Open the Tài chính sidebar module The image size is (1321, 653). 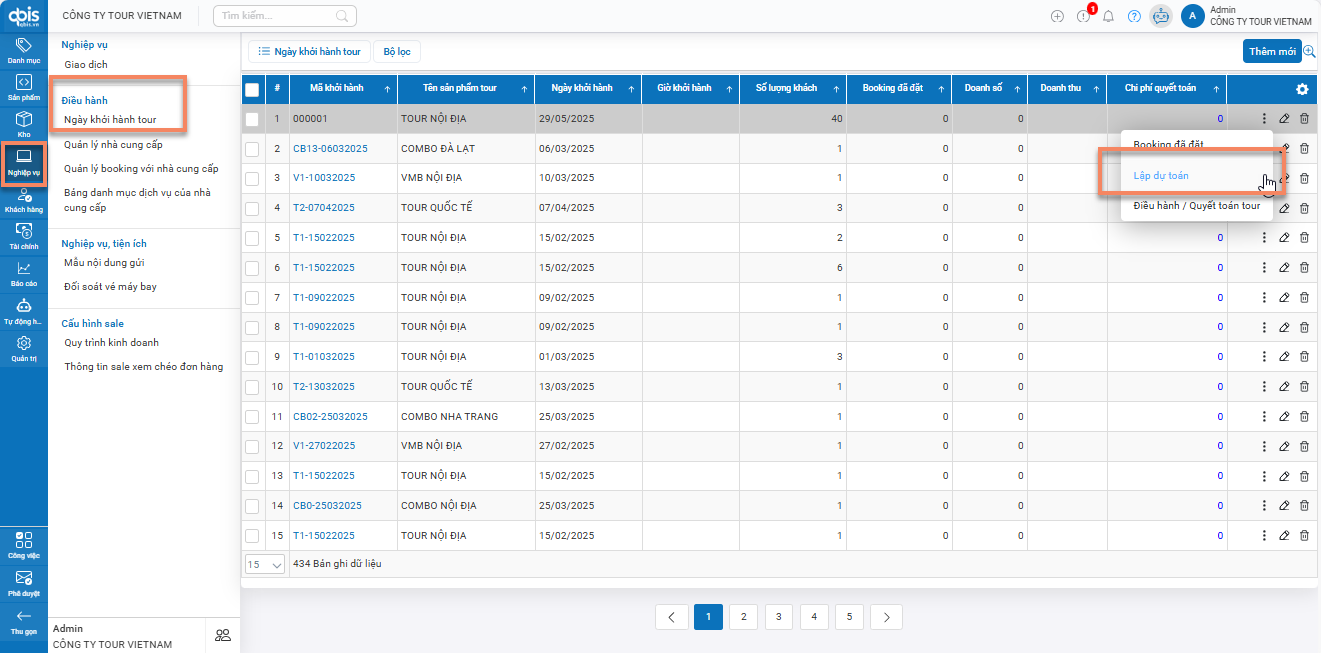[x=24, y=236]
